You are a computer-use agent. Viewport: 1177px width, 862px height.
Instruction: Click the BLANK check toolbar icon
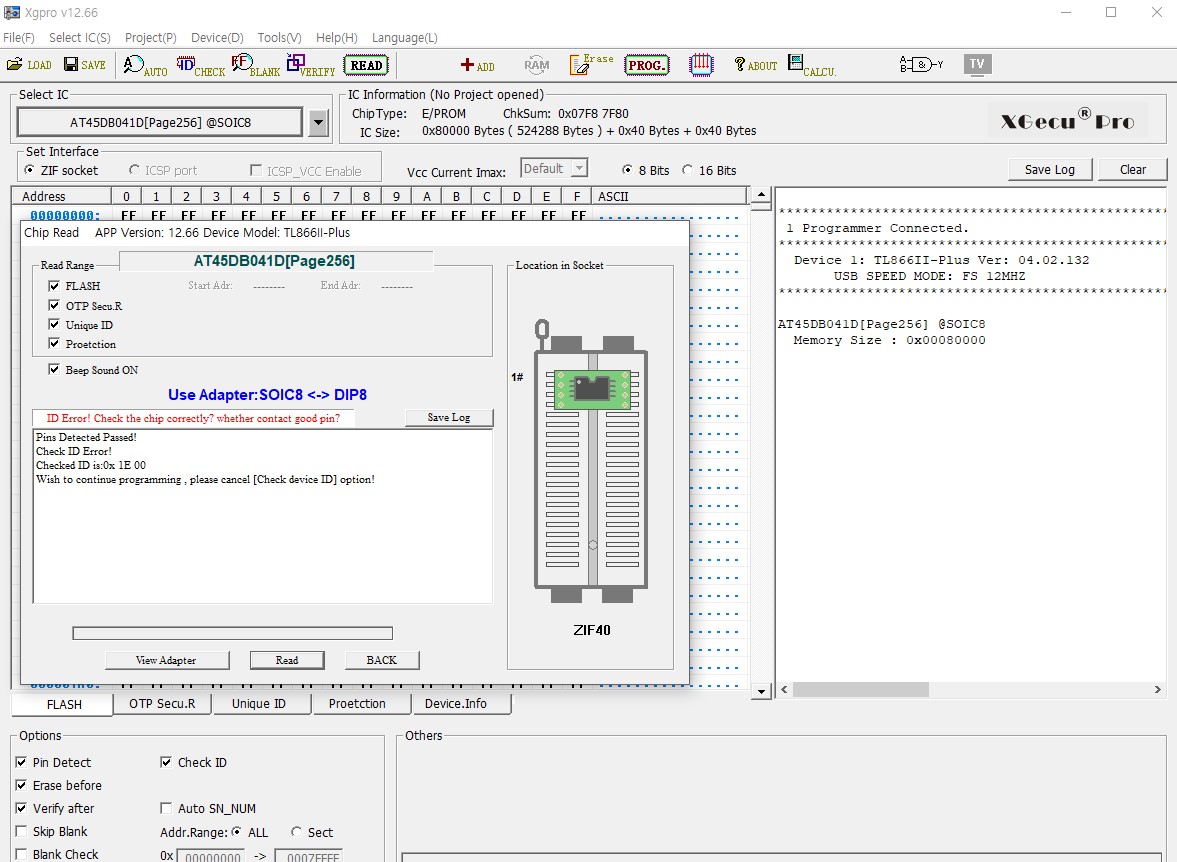click(x=255, y=65)
